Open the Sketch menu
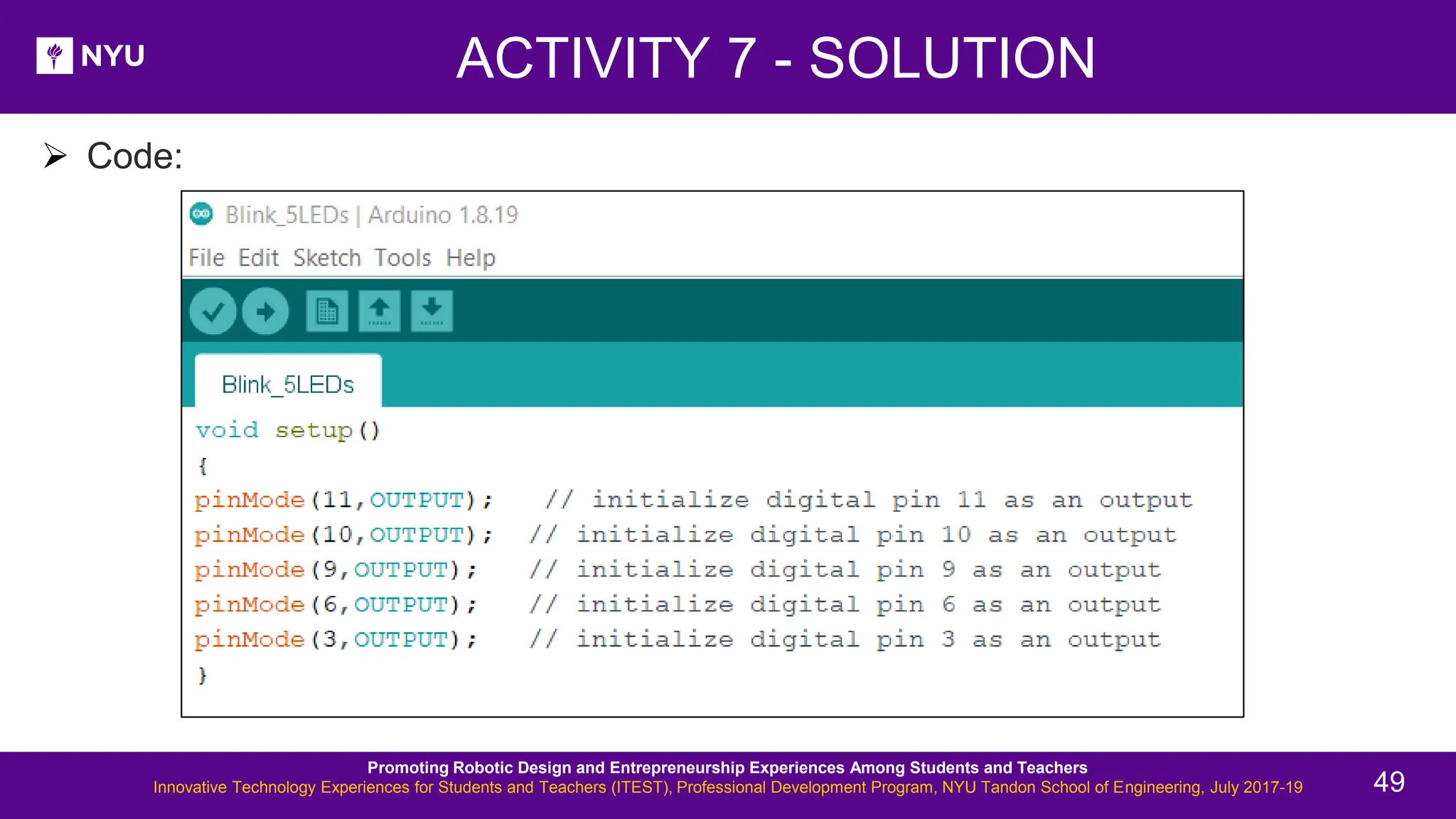 tap(327, 257)
